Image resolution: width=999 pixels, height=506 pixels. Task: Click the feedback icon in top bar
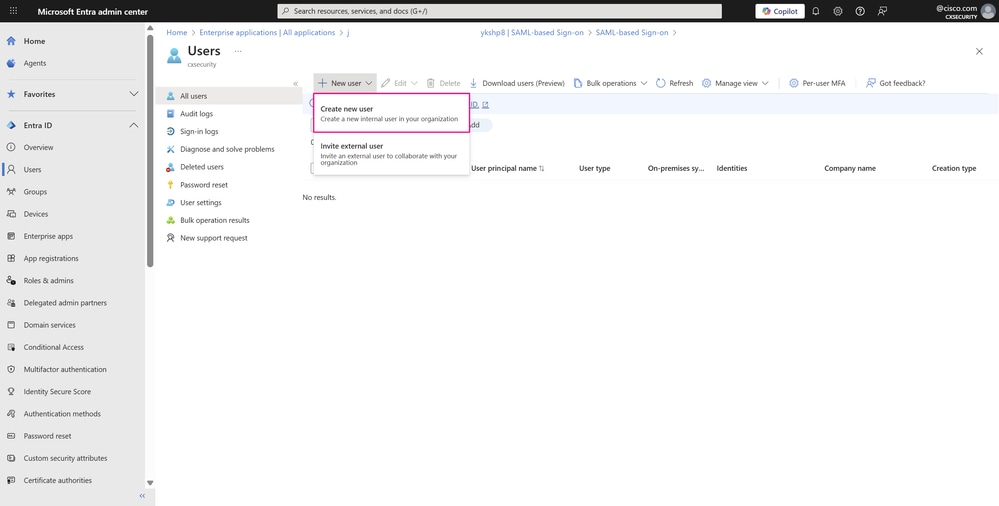click(882, 11)
